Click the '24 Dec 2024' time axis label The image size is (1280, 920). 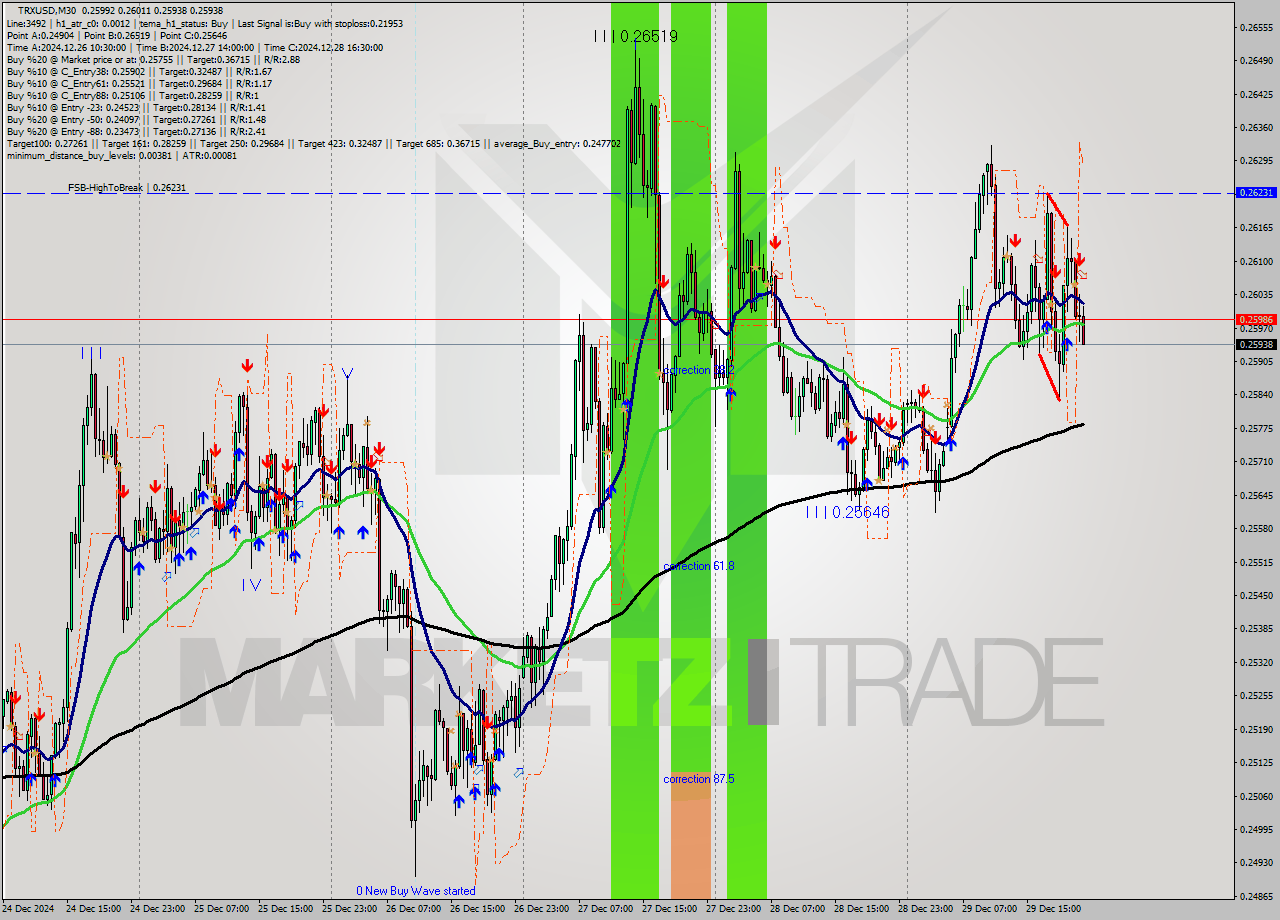(x=28, y=909)
